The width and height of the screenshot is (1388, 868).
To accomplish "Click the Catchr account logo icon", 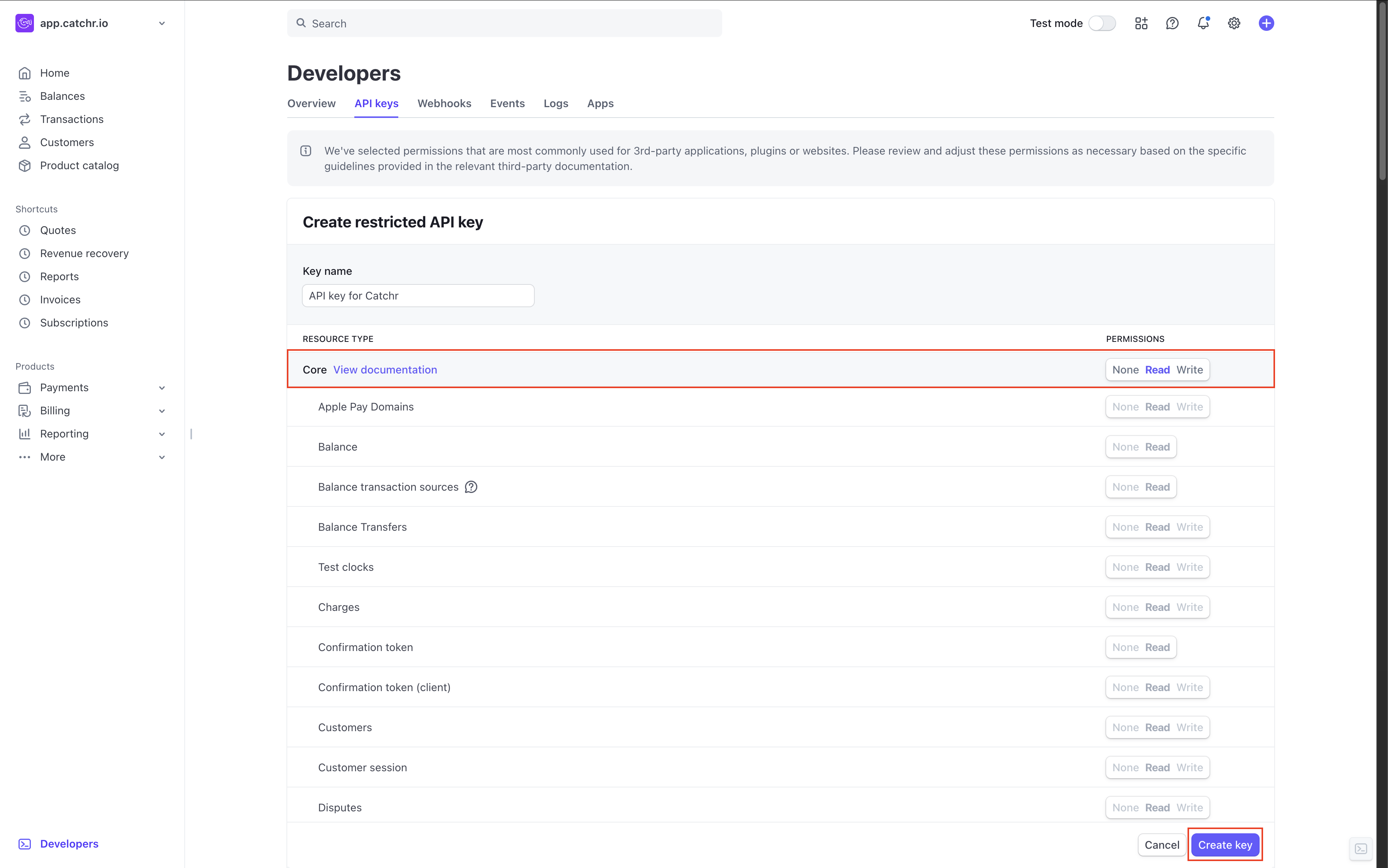I will pyautogui.click(x=24, y=23).
